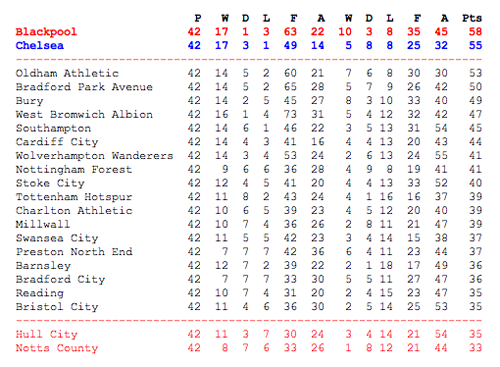Viewport: 500px width, 367px height.
Task: Click Blackpool's 58 points value
Action: click(x=475, y=32)
